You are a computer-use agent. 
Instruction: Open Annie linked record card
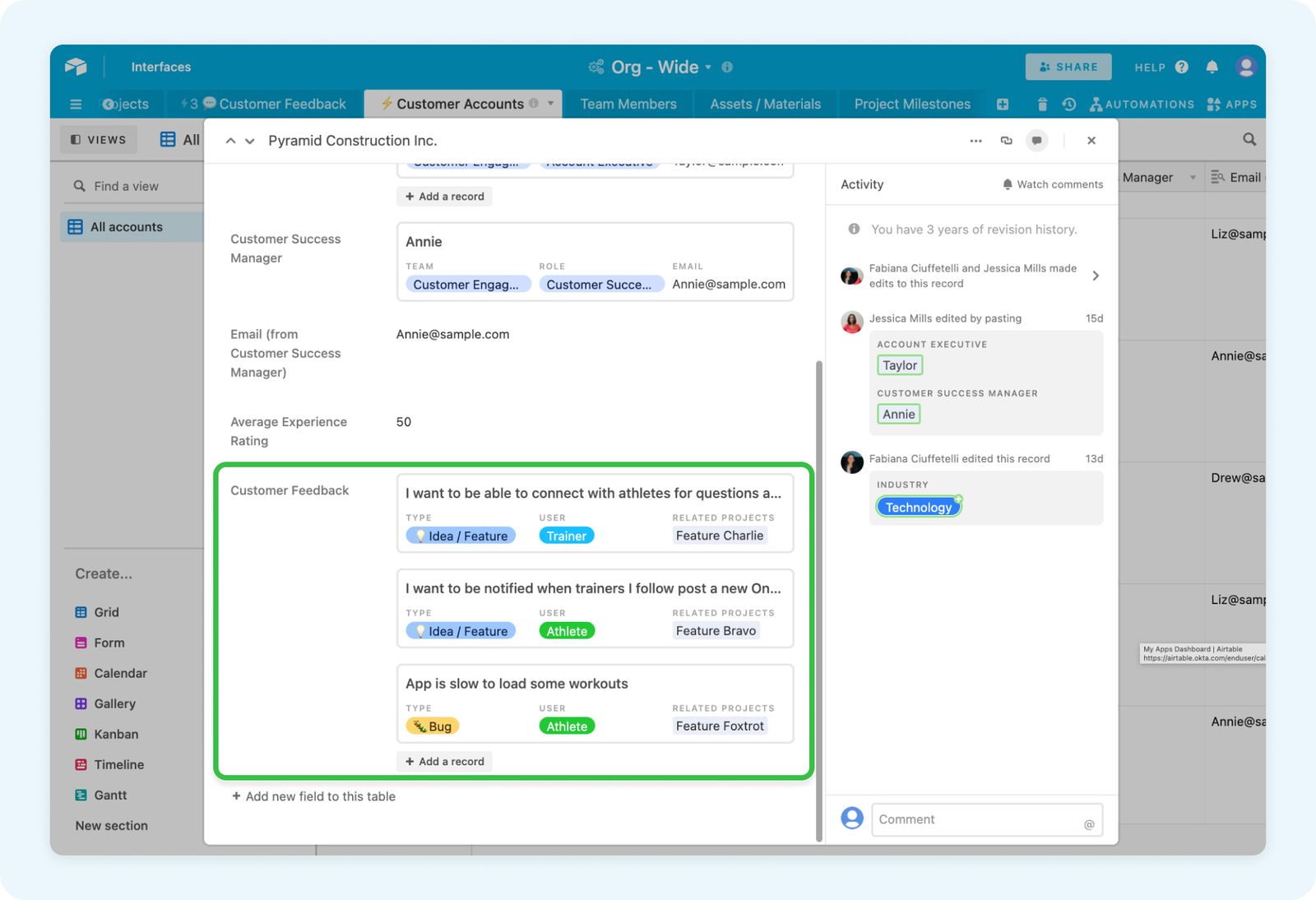595,262
